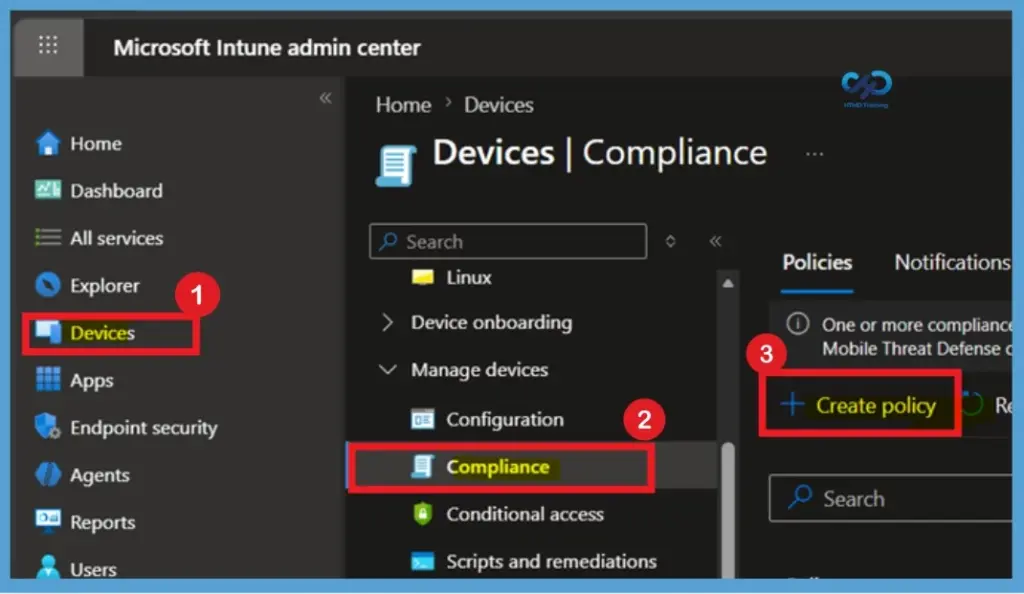
Task: Click the Conditional access shield icon
Action: (x=423, y=514)
